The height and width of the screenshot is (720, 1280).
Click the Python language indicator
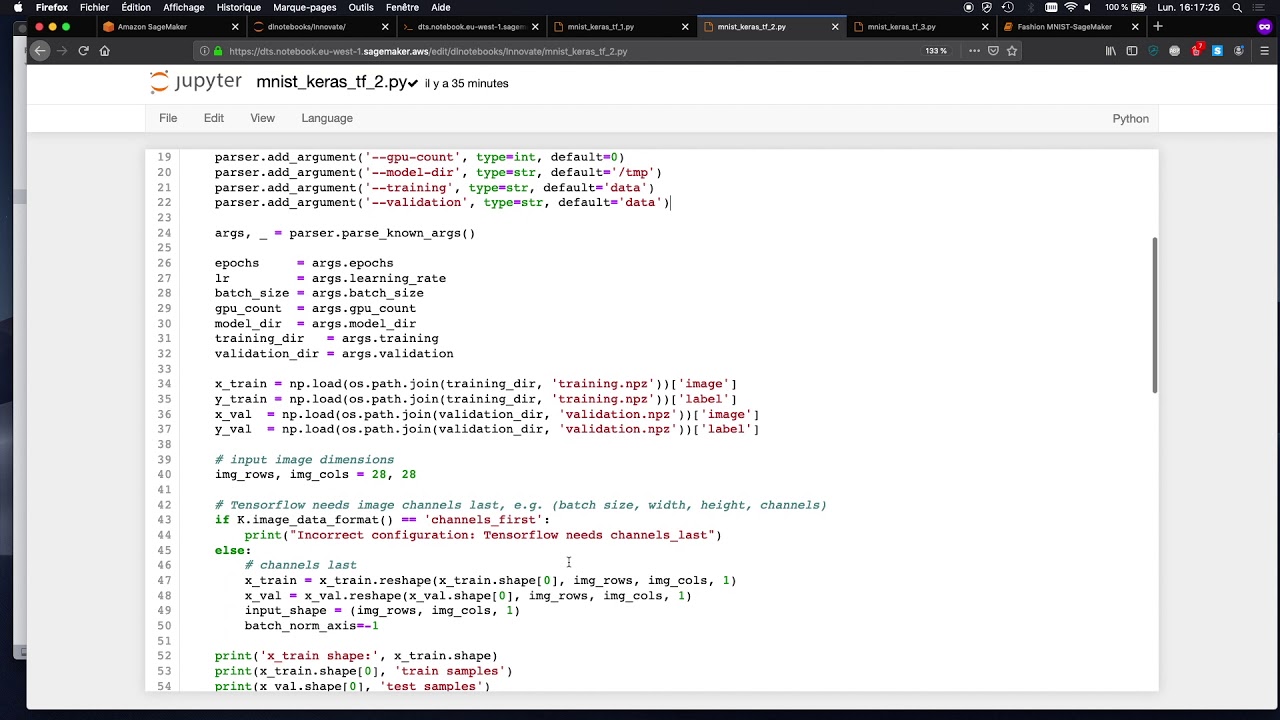coord(1130,118)
